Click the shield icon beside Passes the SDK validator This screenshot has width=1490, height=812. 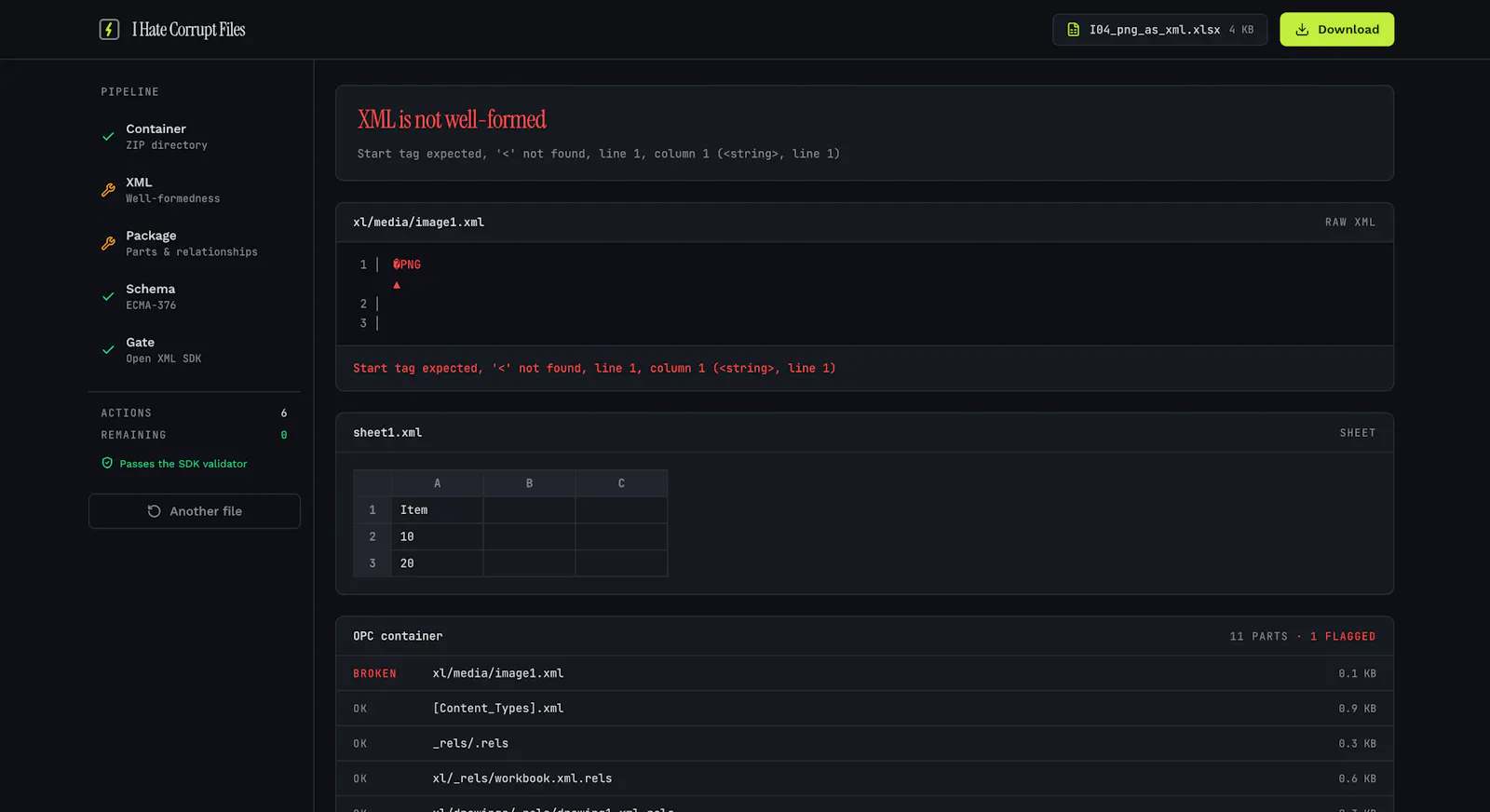(x=107, y=463)
